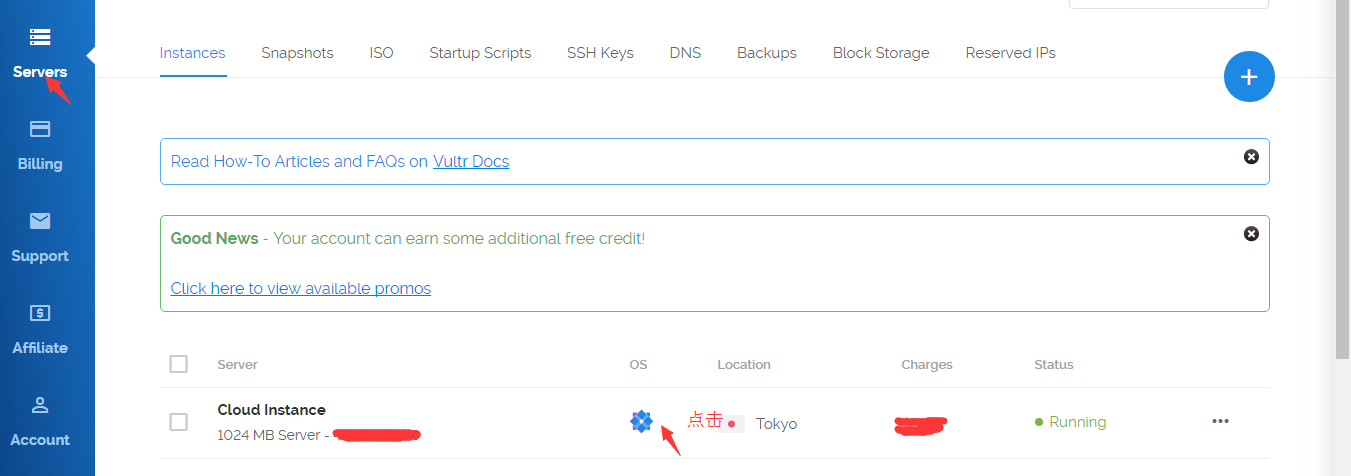
Task: Open the Affiliate dollar icon
Action: (40, 313)
